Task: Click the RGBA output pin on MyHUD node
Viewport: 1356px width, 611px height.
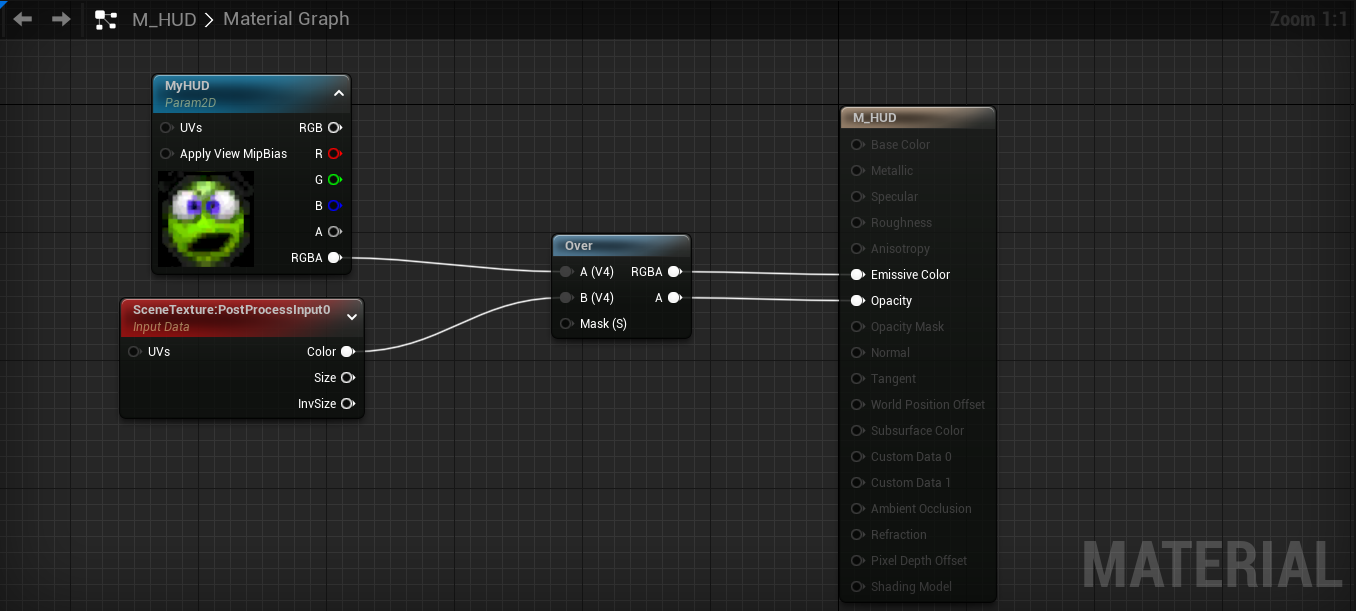Action: (335, 257)
